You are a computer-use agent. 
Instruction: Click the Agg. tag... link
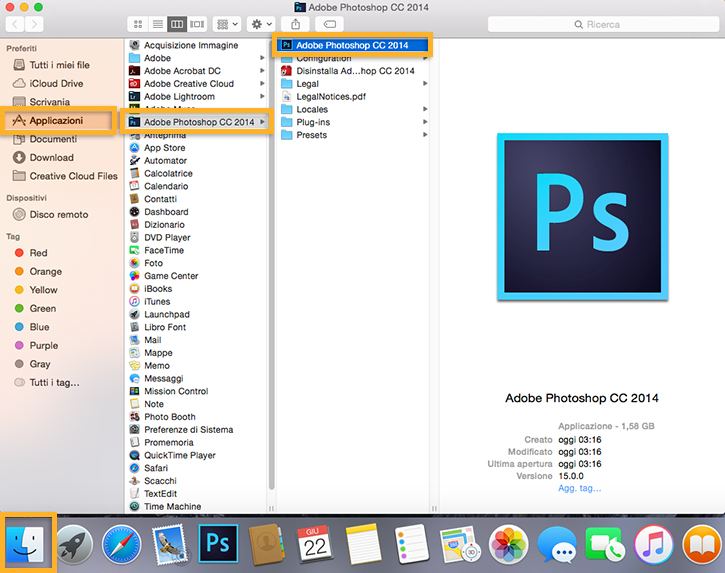[579, 488]
